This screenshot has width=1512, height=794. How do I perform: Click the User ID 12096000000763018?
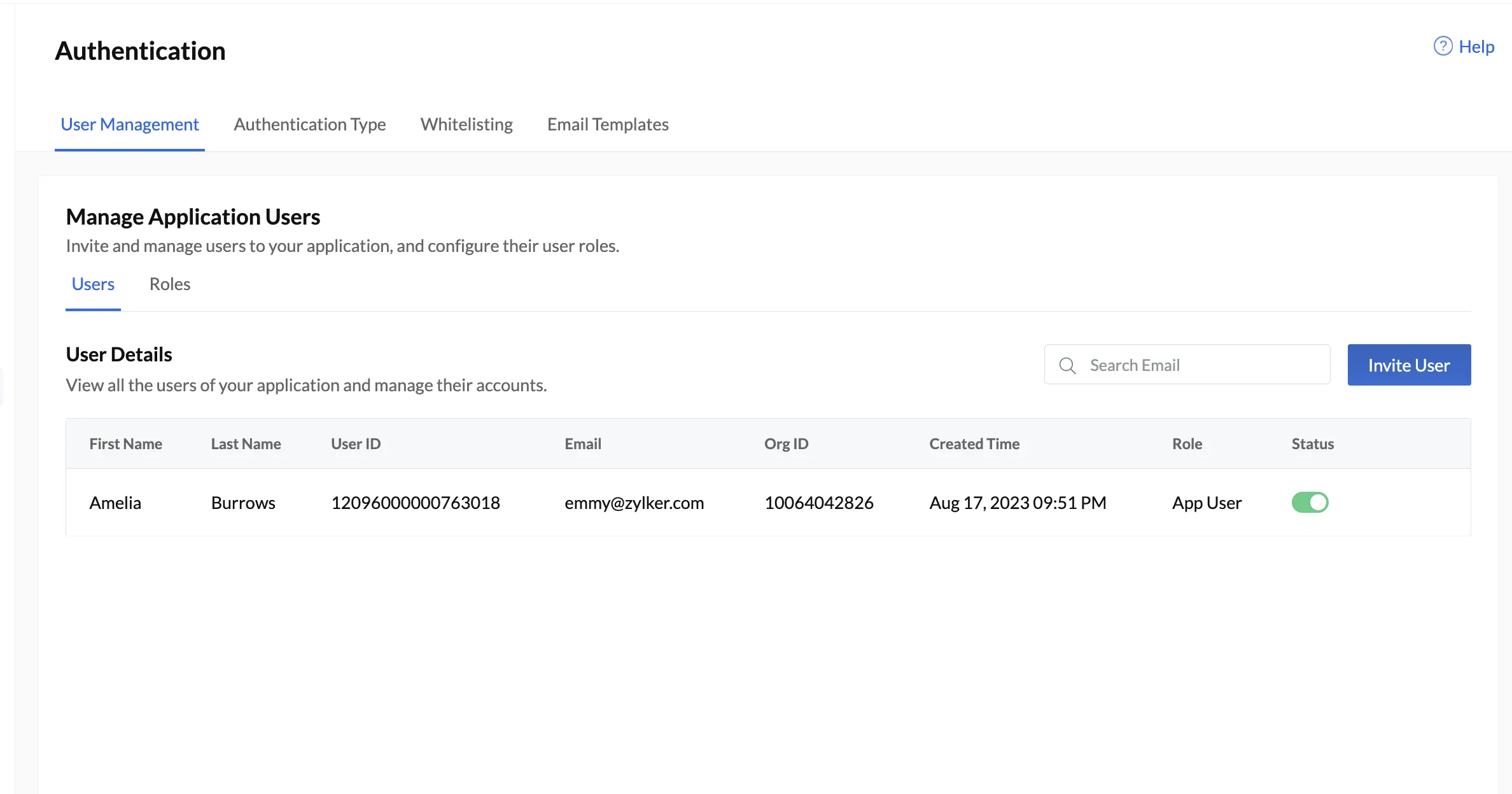(416, 503)
